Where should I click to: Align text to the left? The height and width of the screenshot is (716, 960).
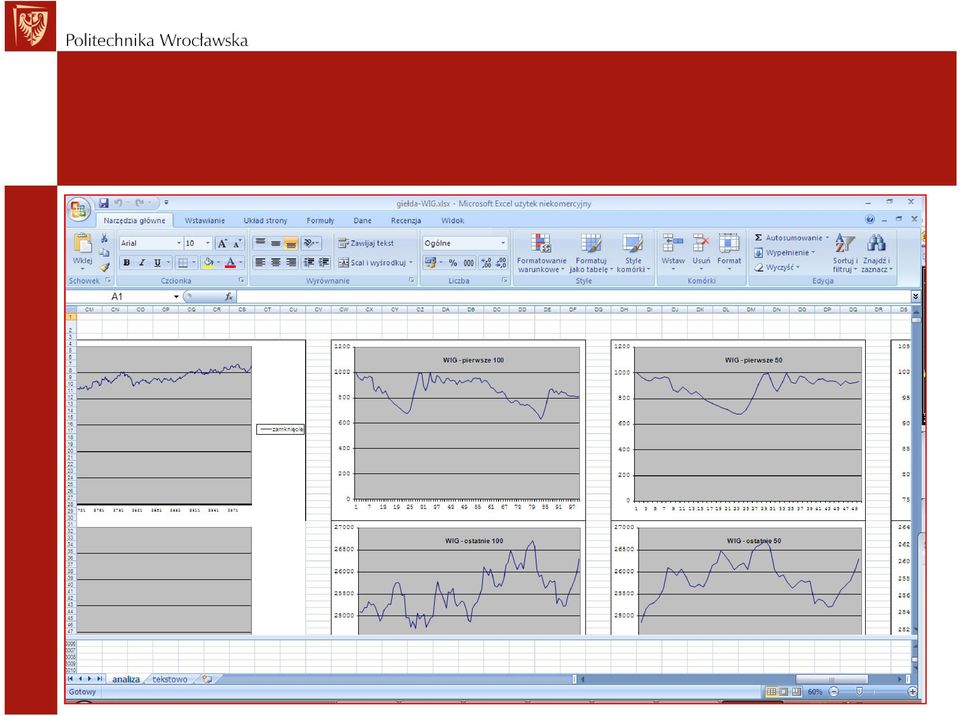click(x=260, y=263)
